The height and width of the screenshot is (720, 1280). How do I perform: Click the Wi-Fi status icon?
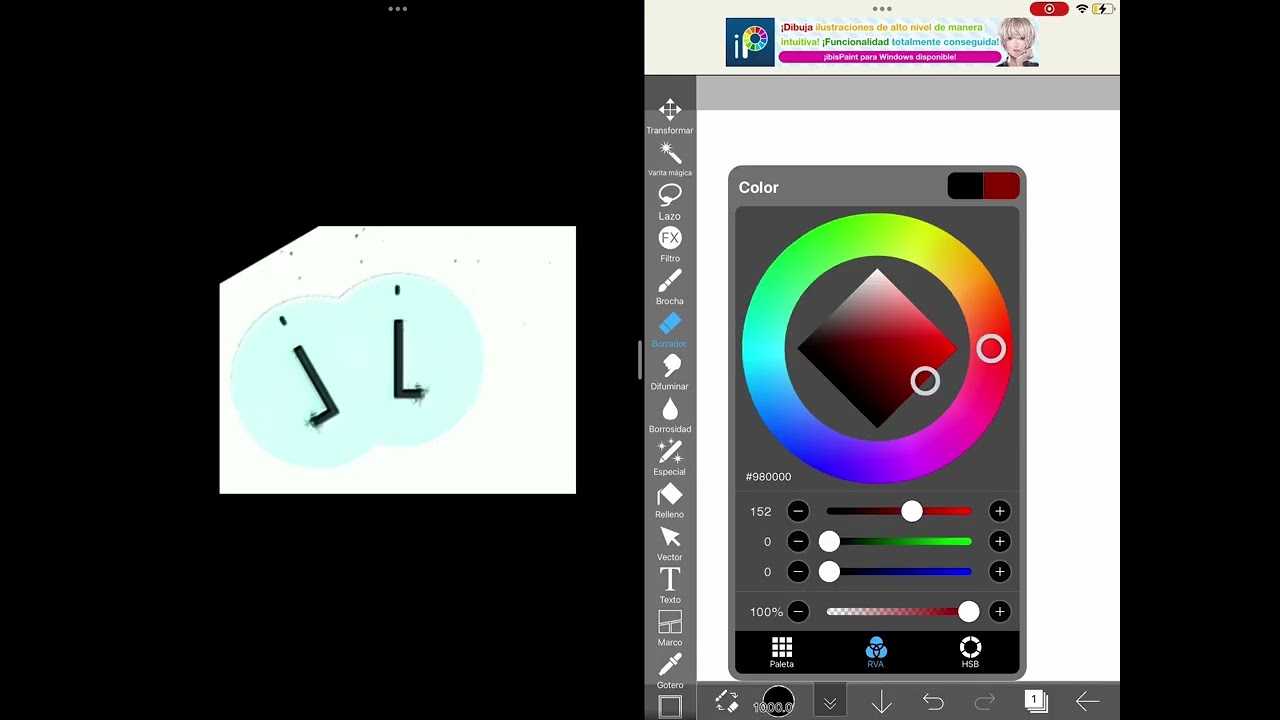[x=1082, y=8]
